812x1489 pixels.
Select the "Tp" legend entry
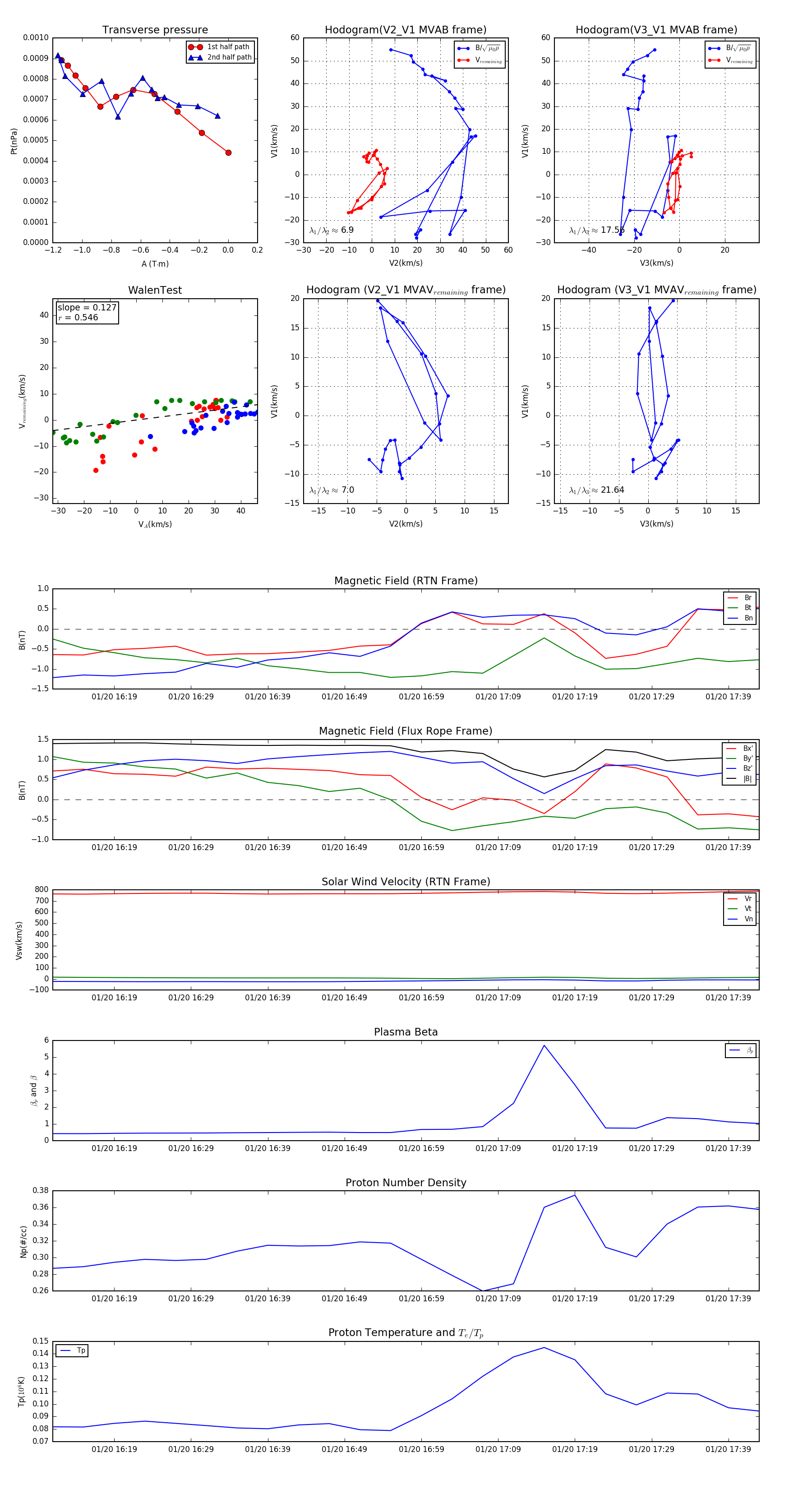72,1350
